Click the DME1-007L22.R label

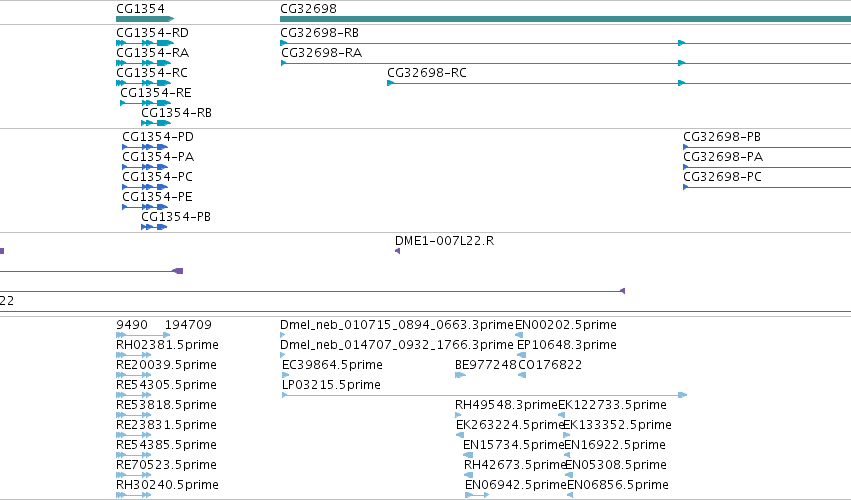(444, 241)
